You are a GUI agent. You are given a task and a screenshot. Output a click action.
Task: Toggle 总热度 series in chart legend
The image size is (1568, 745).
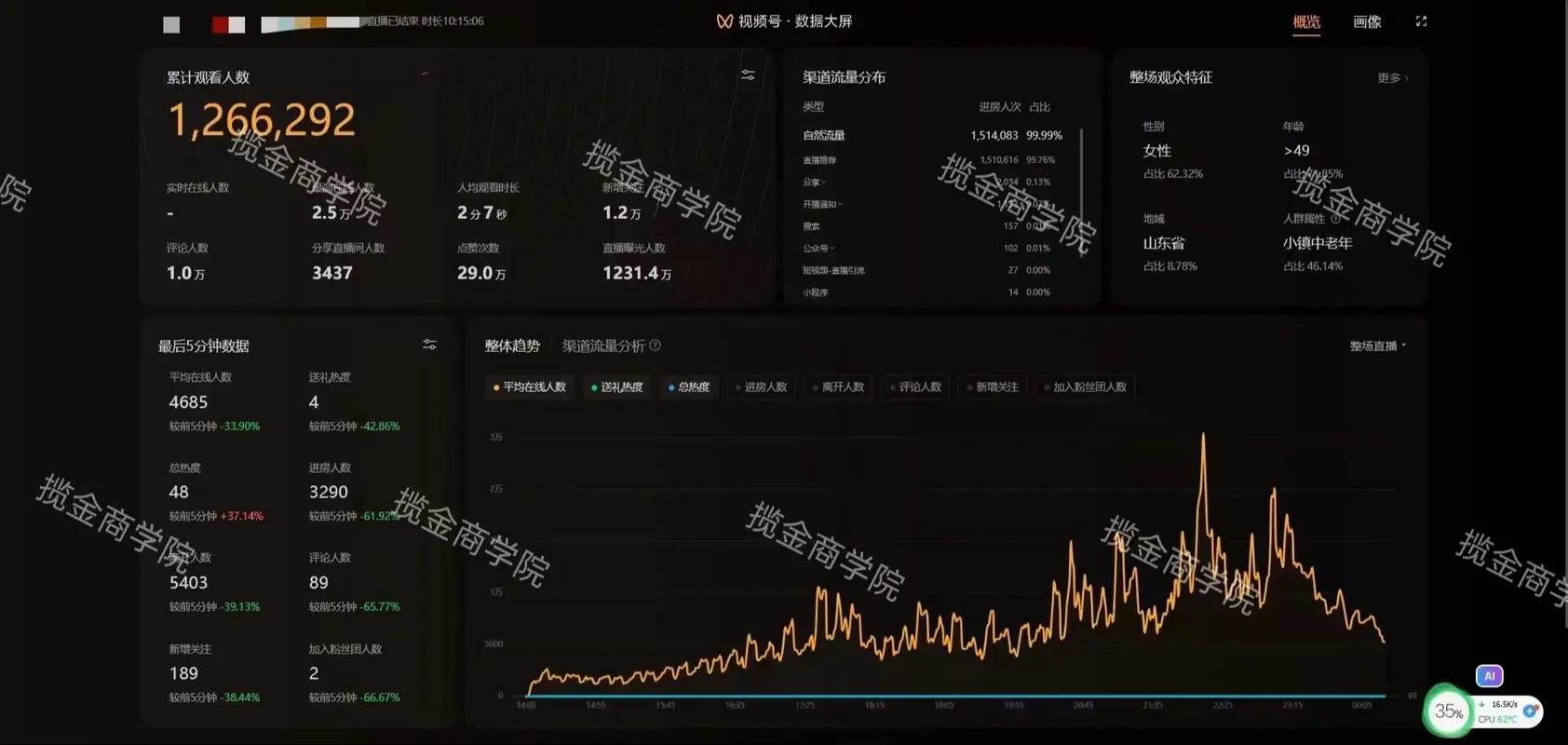click(x=689, y=387)
